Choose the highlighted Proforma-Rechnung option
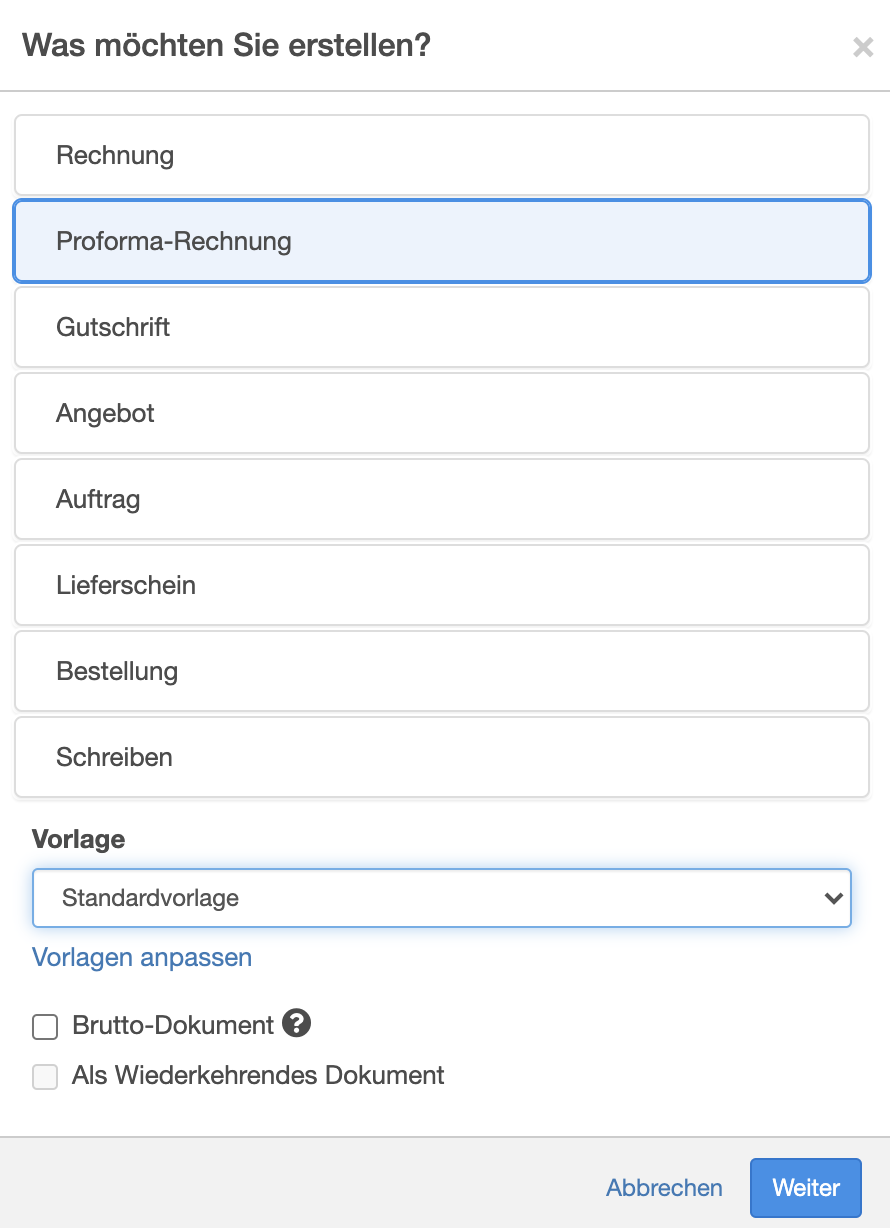Viewport: 890px width, 1228px height. (x=442, y=241)
